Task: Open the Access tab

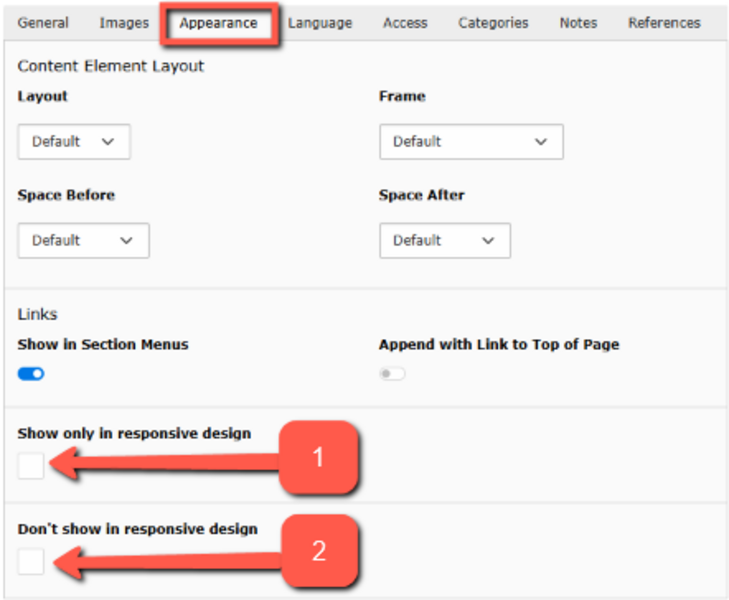Action: coord(405,23)
